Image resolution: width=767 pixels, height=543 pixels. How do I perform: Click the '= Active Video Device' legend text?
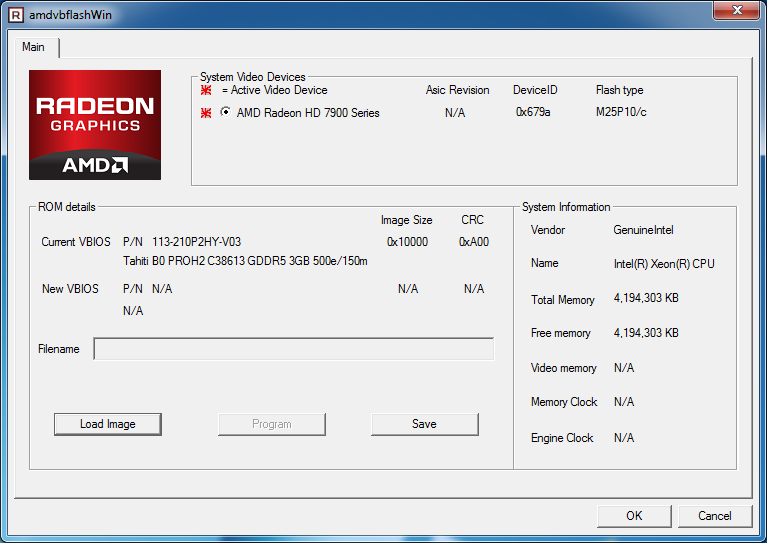pyautogui.click(x=274, y=90)
